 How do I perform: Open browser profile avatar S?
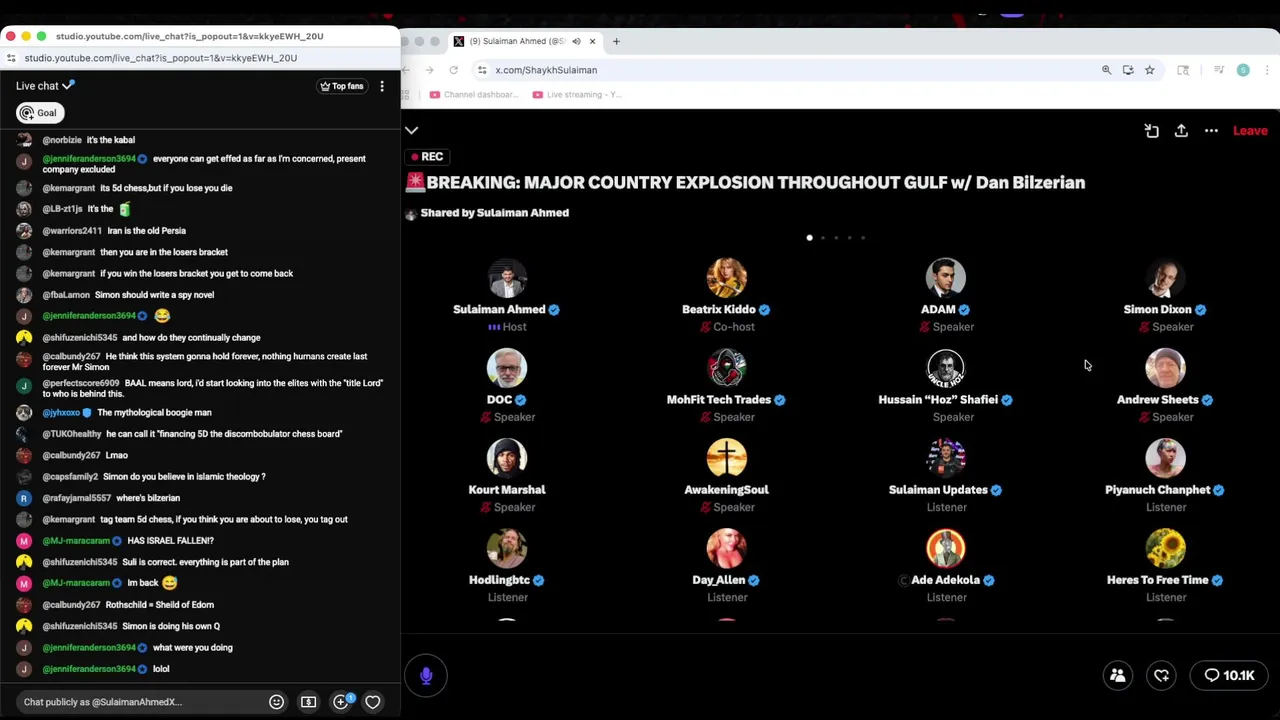[x=1243, y=70]
